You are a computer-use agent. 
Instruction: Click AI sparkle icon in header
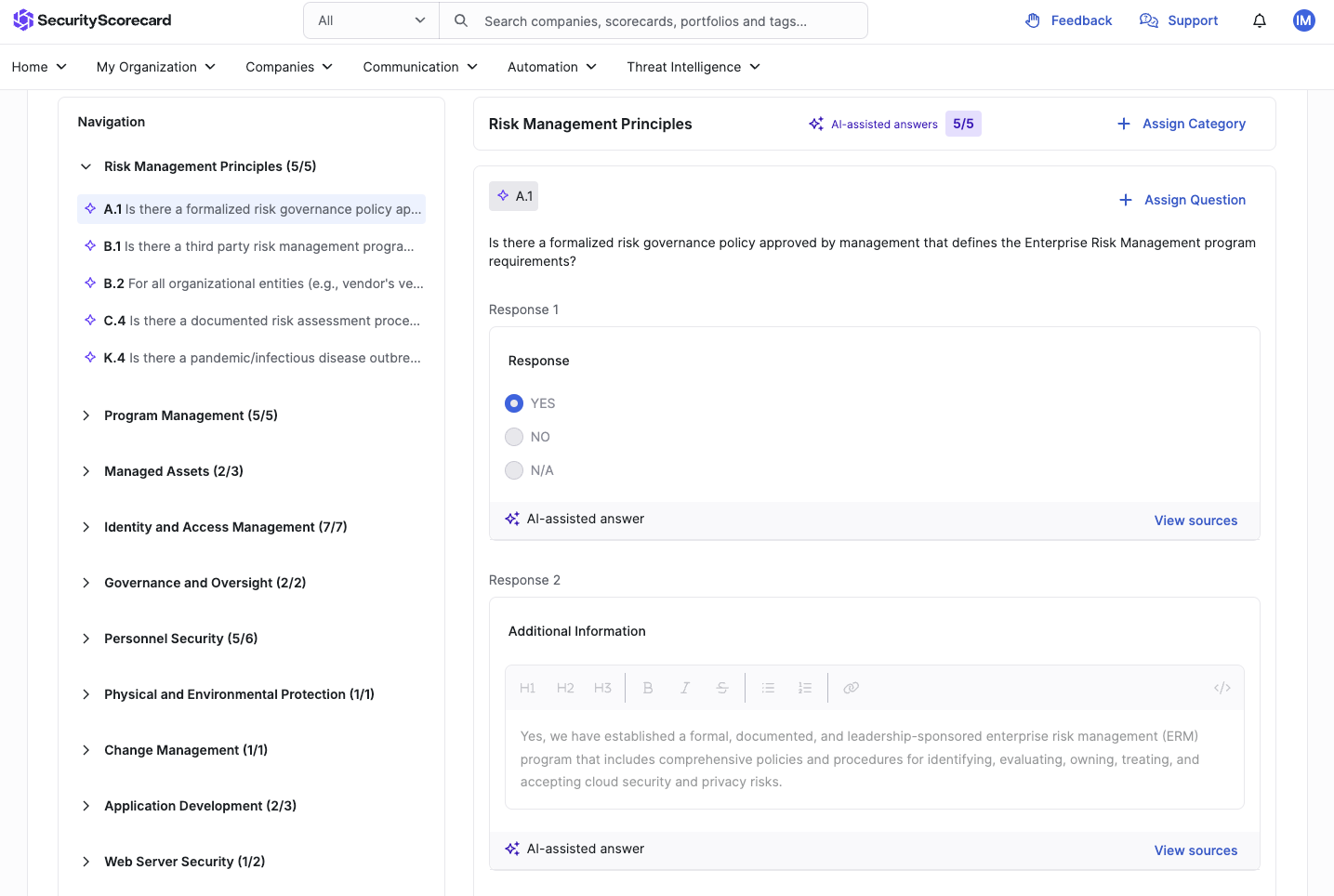click(816, 124)
